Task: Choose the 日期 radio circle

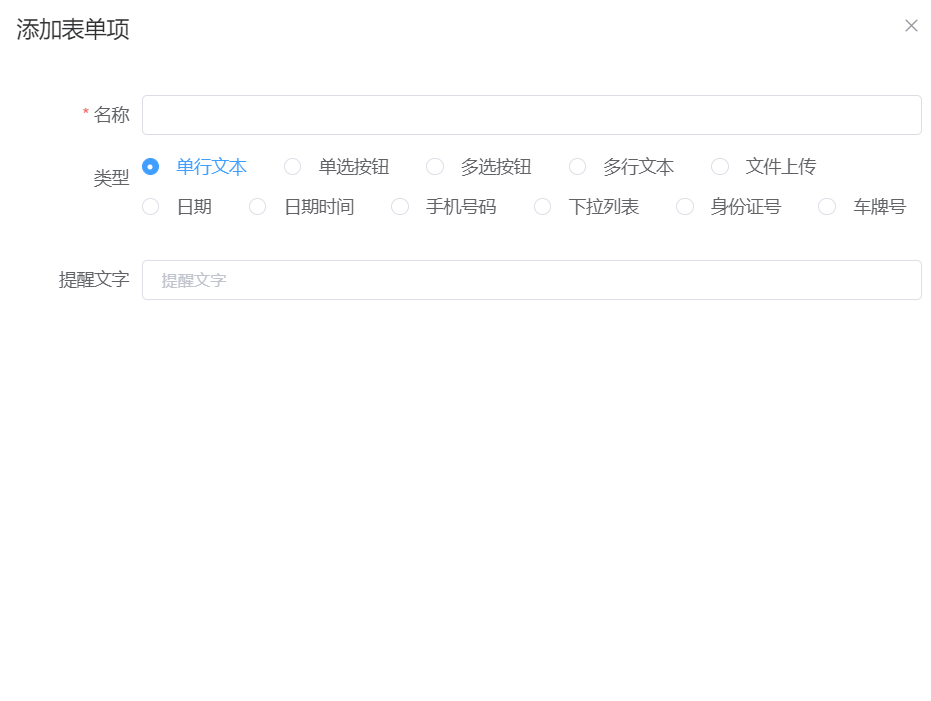Action: [x=151, y=207]
